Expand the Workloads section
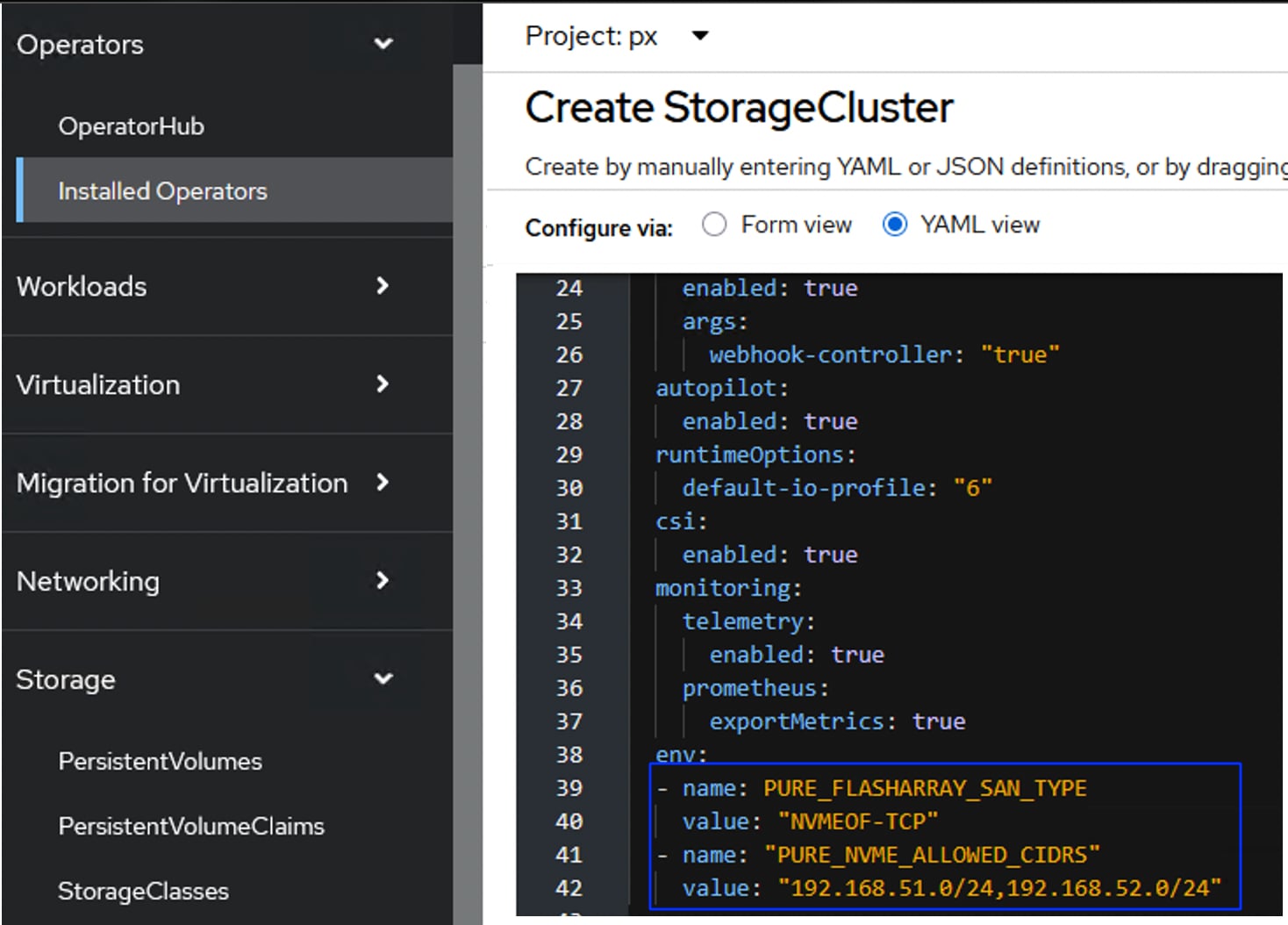Image resolution: width=1288 pixels, height=925 pixels. [x=82, y=287]
